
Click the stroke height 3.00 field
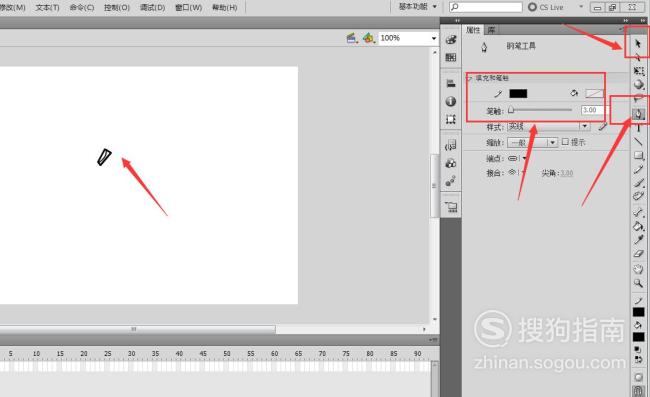[592, 110]
